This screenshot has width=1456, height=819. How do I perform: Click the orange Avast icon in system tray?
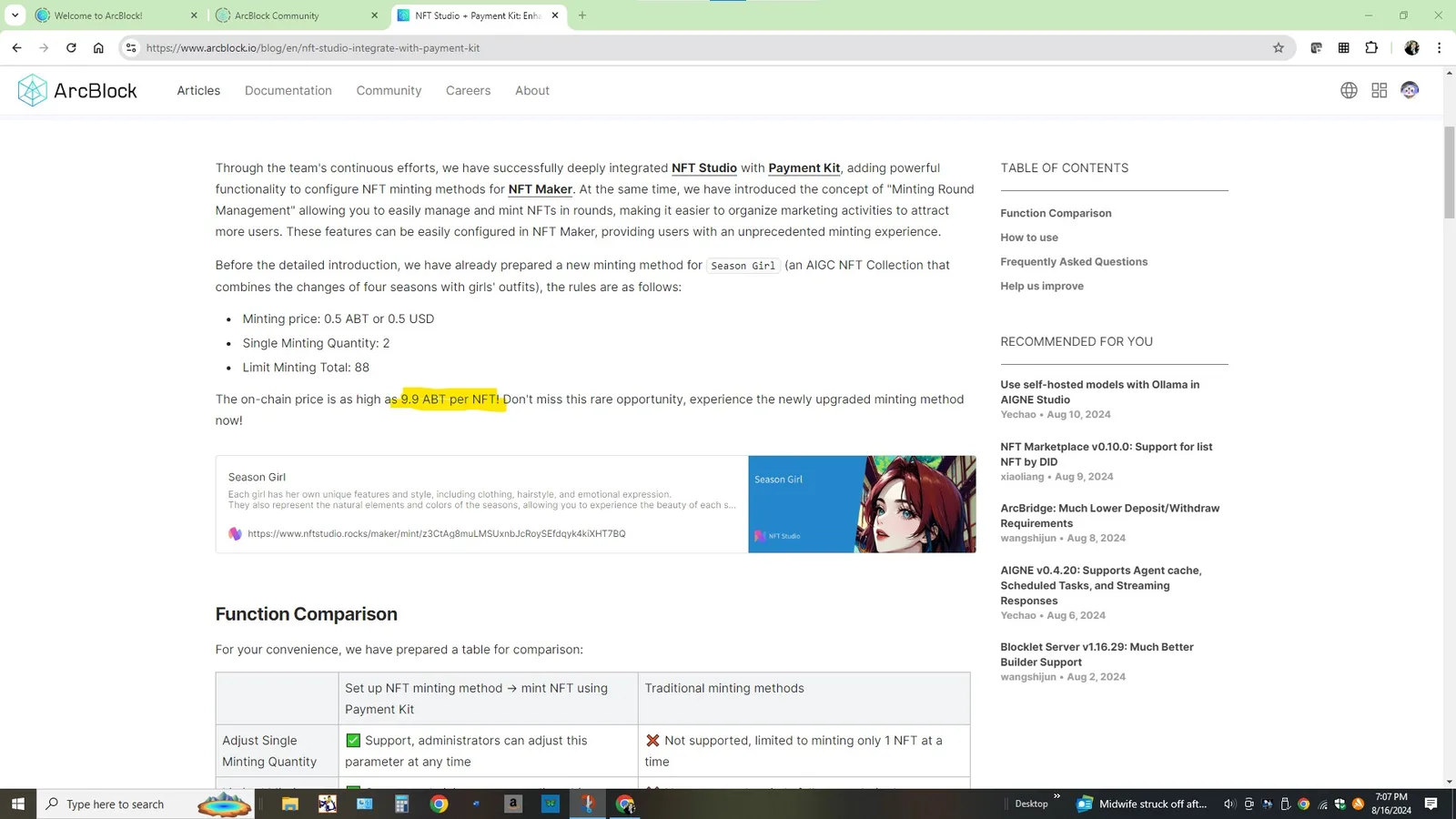click(x=1358, y=804)
